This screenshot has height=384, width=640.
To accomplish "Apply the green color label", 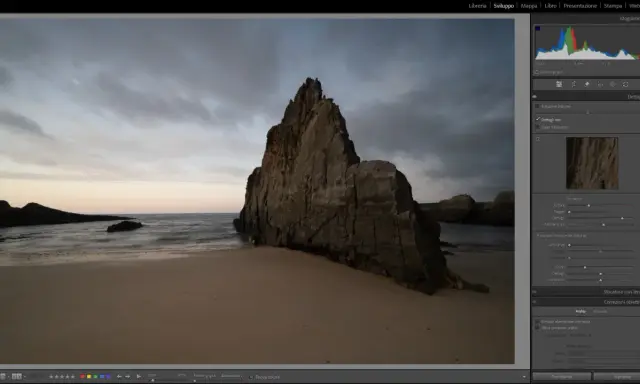I will click(x=95, y=376).
